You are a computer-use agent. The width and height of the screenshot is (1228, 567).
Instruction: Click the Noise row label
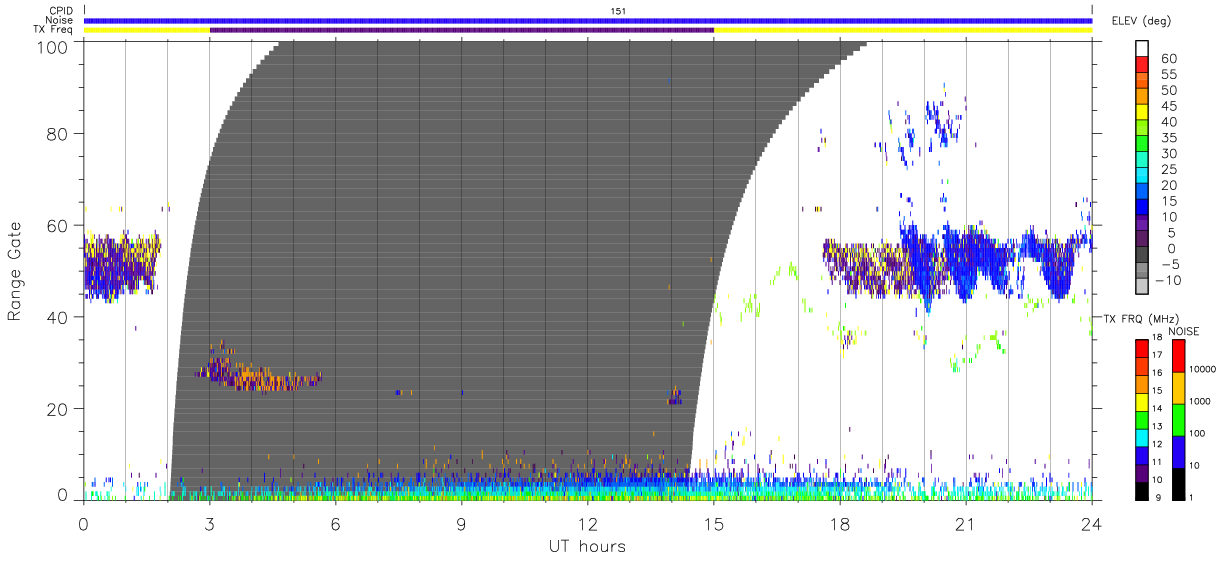pyautogui.click(x=59, y=20)
